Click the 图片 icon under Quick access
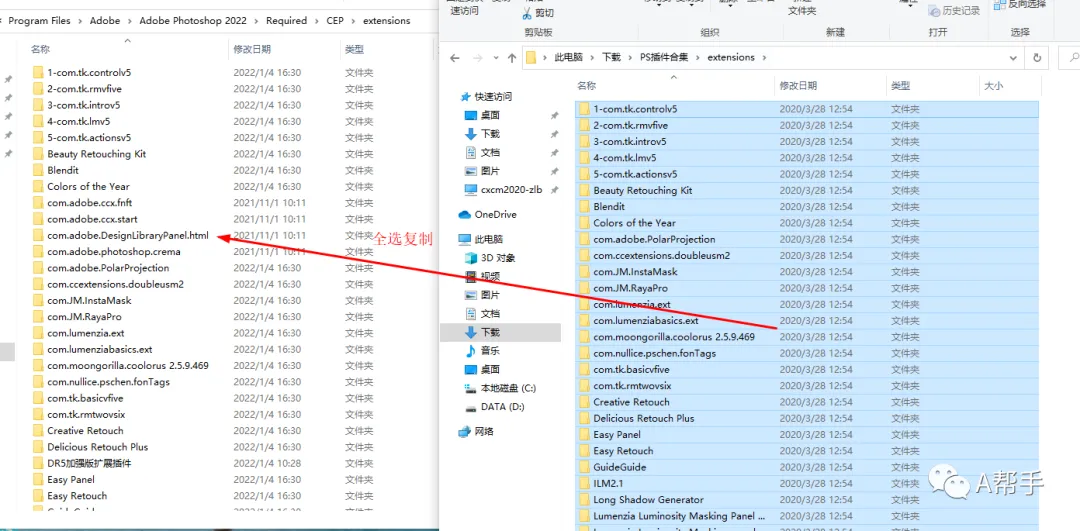The height and width of the screenshot is (531, 1080). point(470,171)
